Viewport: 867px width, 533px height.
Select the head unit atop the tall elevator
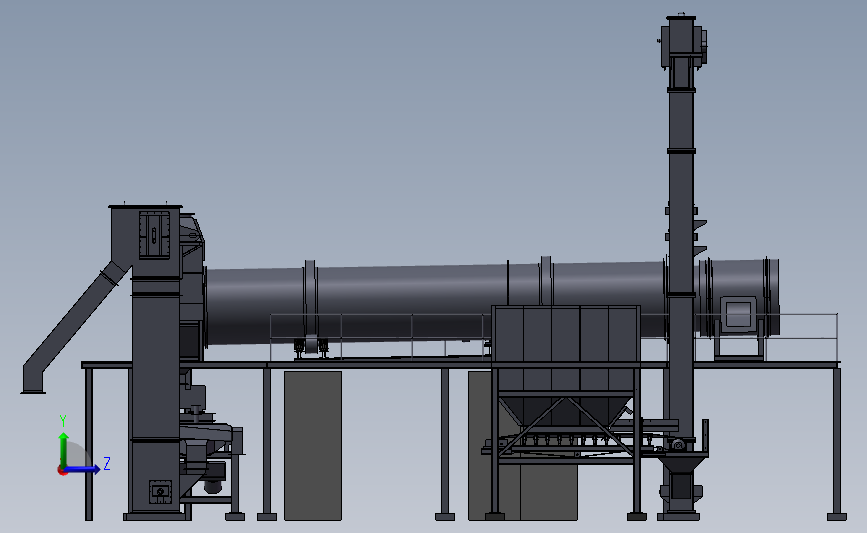683,43
